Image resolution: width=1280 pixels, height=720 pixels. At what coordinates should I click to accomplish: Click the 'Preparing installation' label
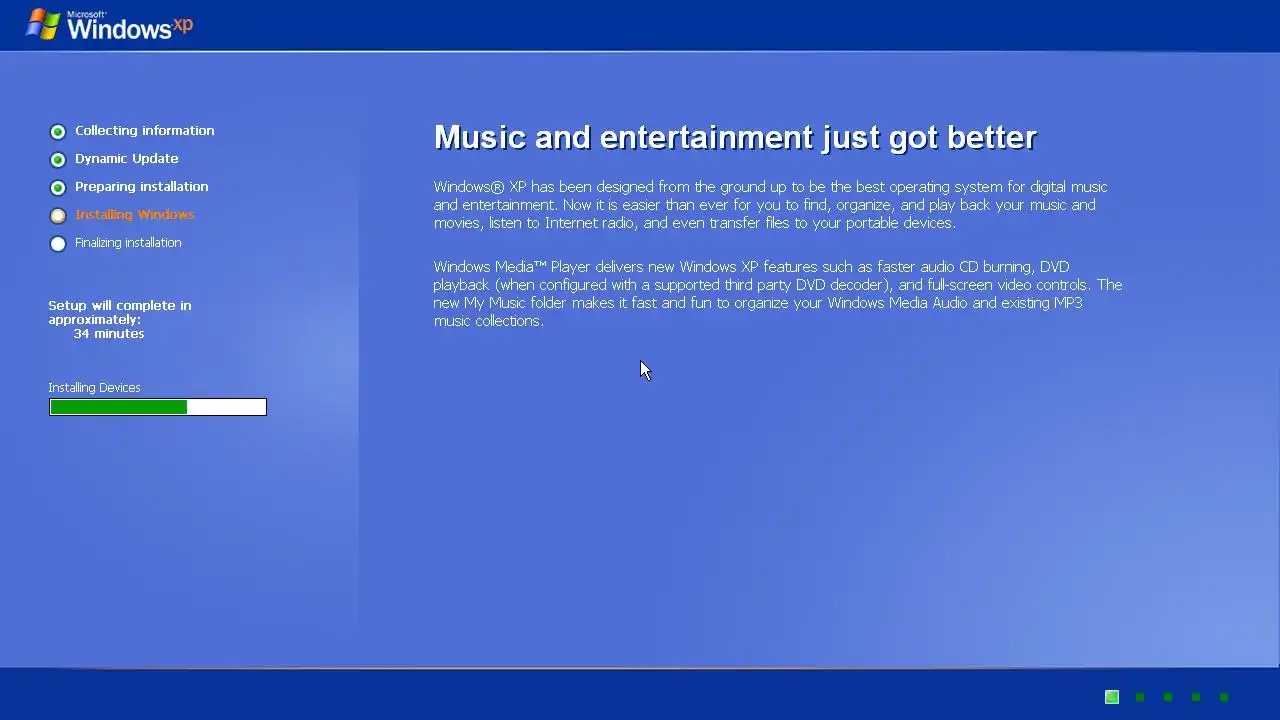(x=142, y=187)
